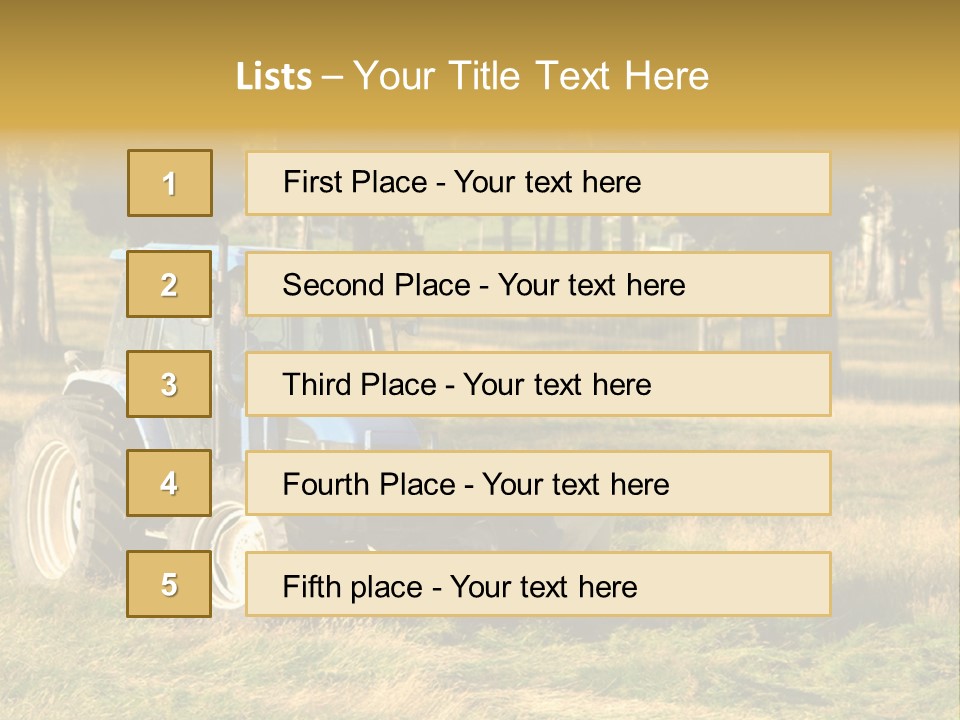This screenshot has width=960, height=720.
Task: Click the bold word Lists in title
Action: tap(274, 76)
